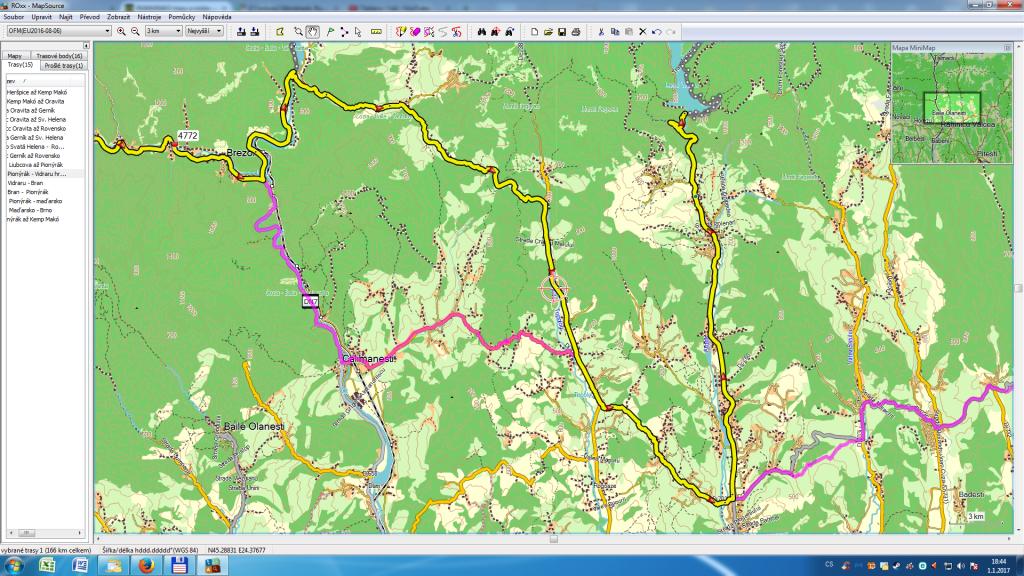Switch to the Prošlé trasy(1) tab
Image resolution: width=1024 pixels, height=576 pixels.
(x=64, y=65)
